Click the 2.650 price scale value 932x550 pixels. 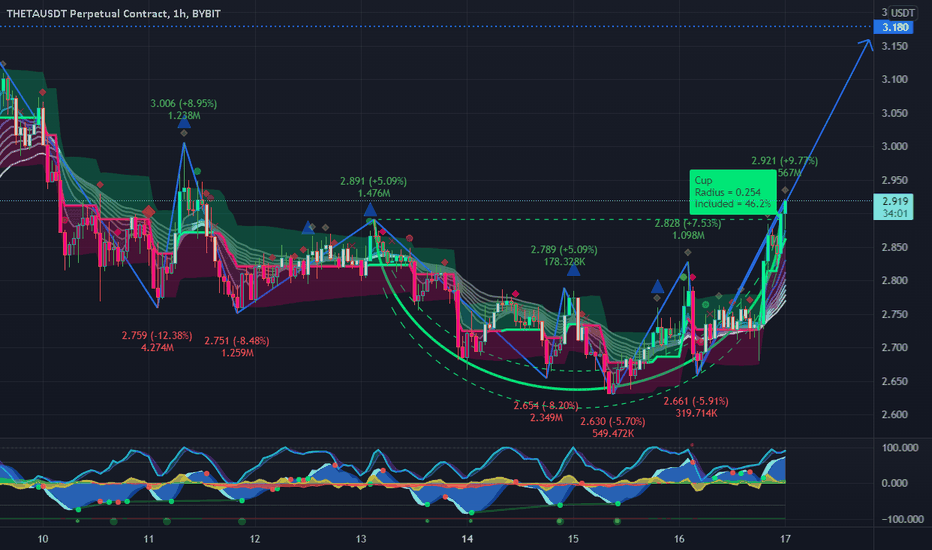point(895,381)
